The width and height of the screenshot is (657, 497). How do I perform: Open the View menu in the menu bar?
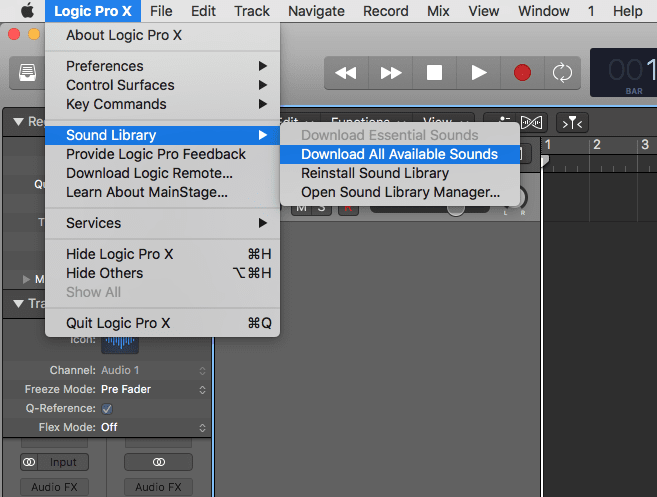tap(484, 11)
